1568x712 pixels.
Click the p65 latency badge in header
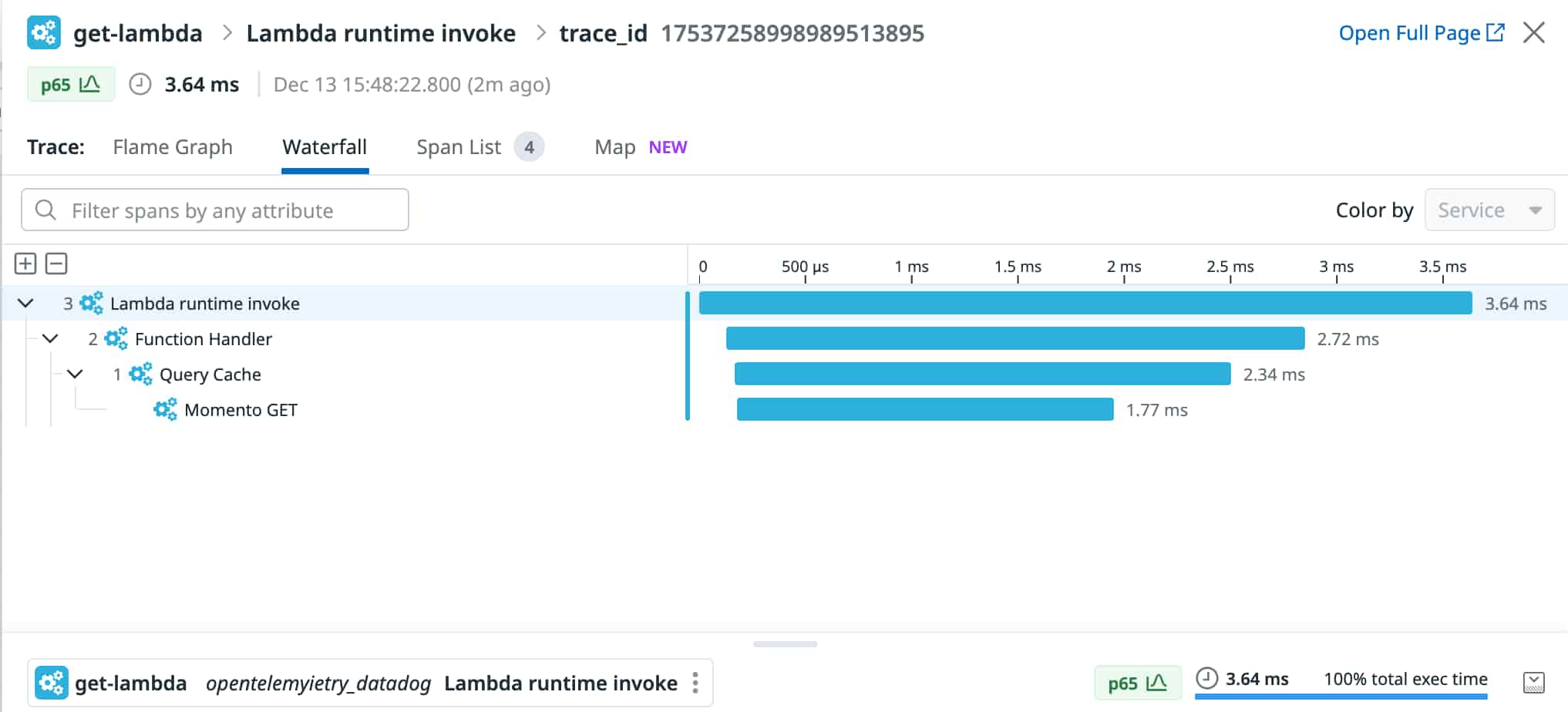click(71, 85)
